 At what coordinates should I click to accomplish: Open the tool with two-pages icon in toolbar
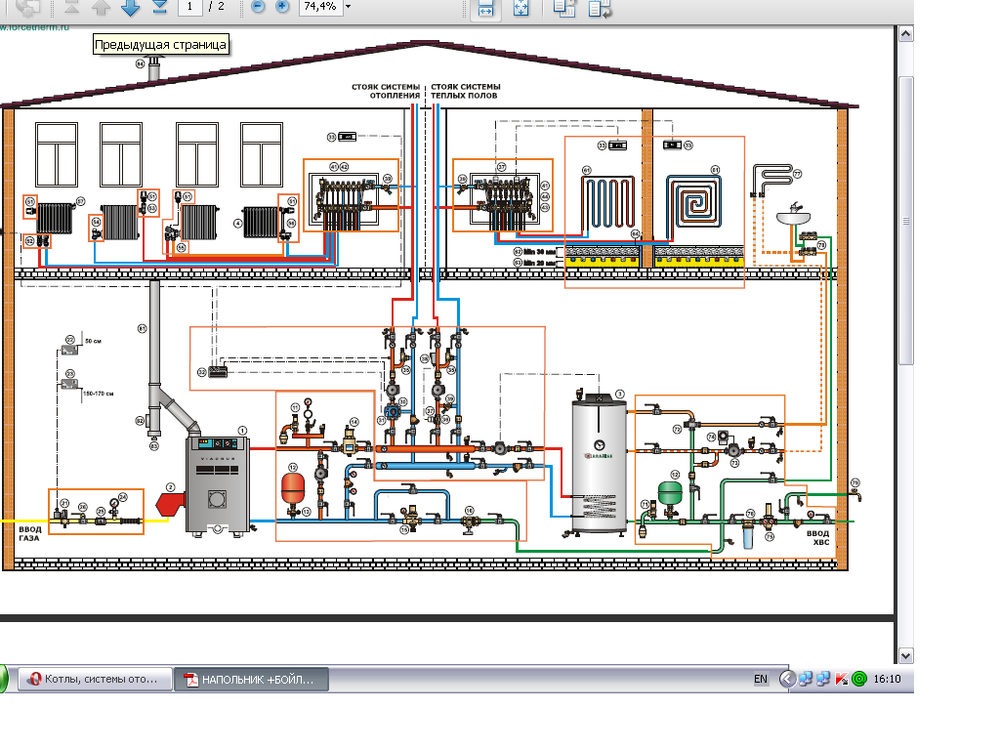[x=564, y=8]
